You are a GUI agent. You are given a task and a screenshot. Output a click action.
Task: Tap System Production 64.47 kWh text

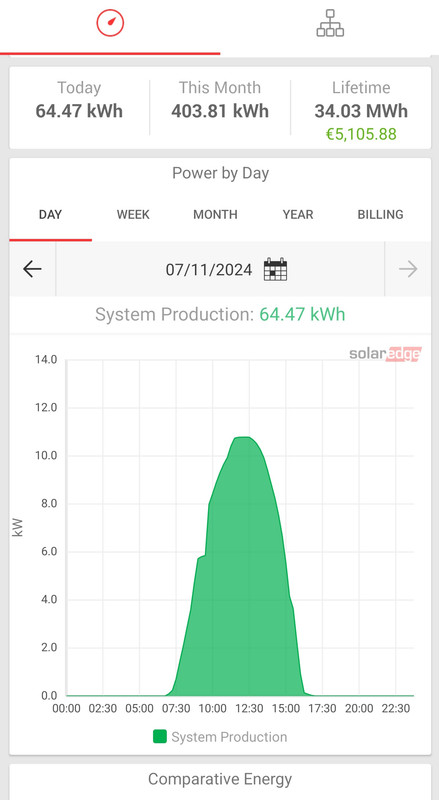coord(220,314)
